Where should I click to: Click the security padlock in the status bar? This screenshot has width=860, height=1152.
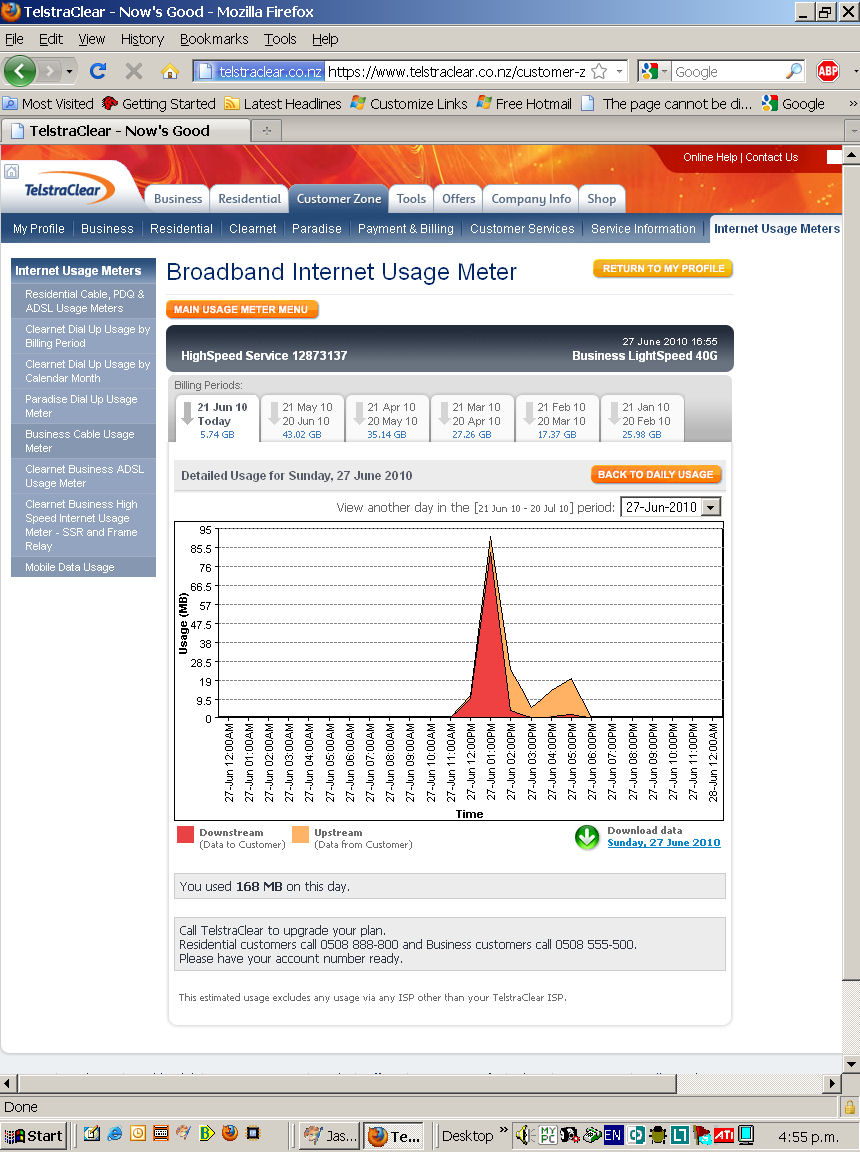pyautogui.click(x=849, y=1106)
